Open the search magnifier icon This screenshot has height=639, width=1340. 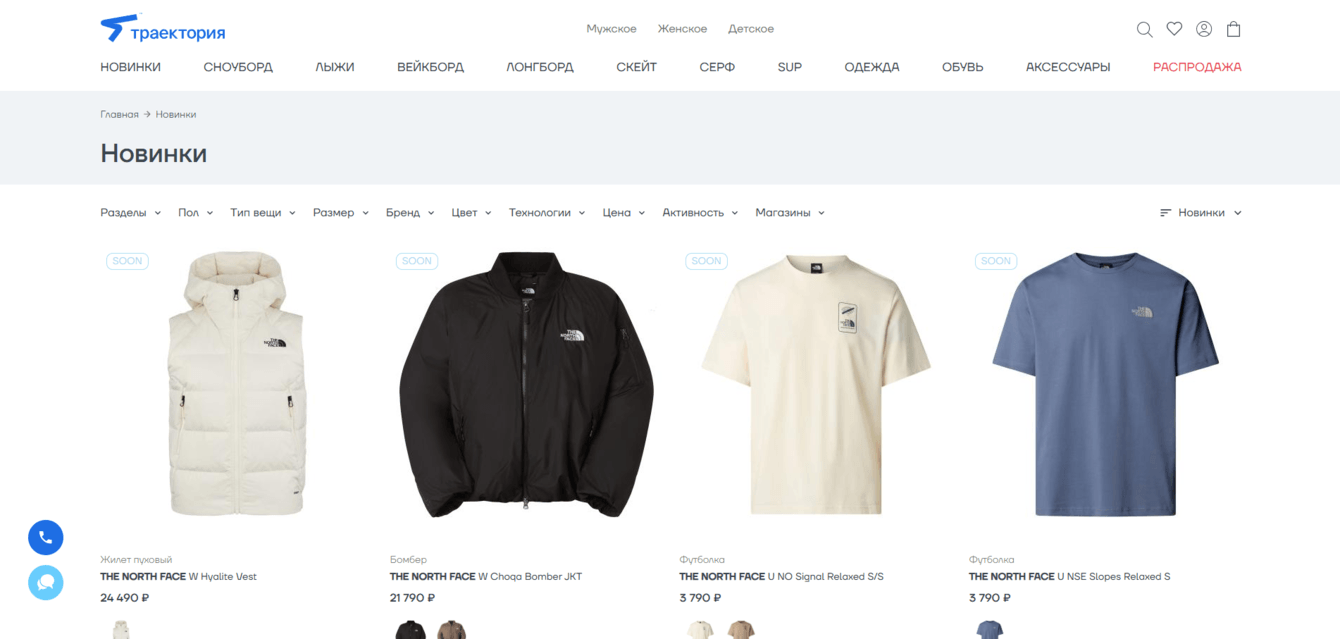click(x=1144, y=29)
